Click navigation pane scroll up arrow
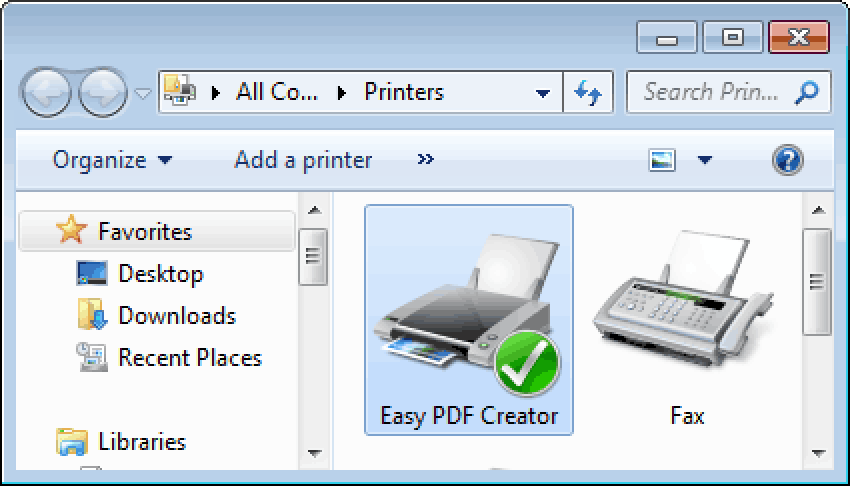Viewport: 850px width, 486px height. (314, 210)
